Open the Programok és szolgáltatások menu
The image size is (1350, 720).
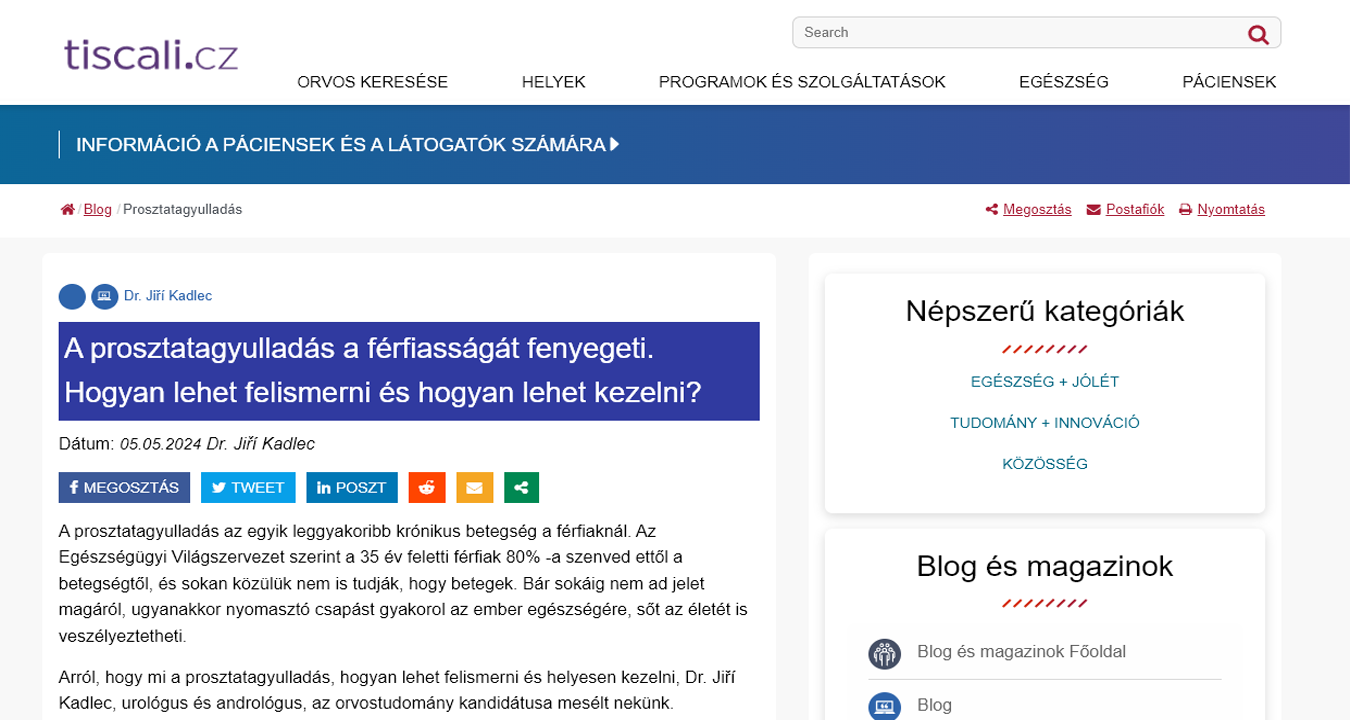click(x=802, y=82)
